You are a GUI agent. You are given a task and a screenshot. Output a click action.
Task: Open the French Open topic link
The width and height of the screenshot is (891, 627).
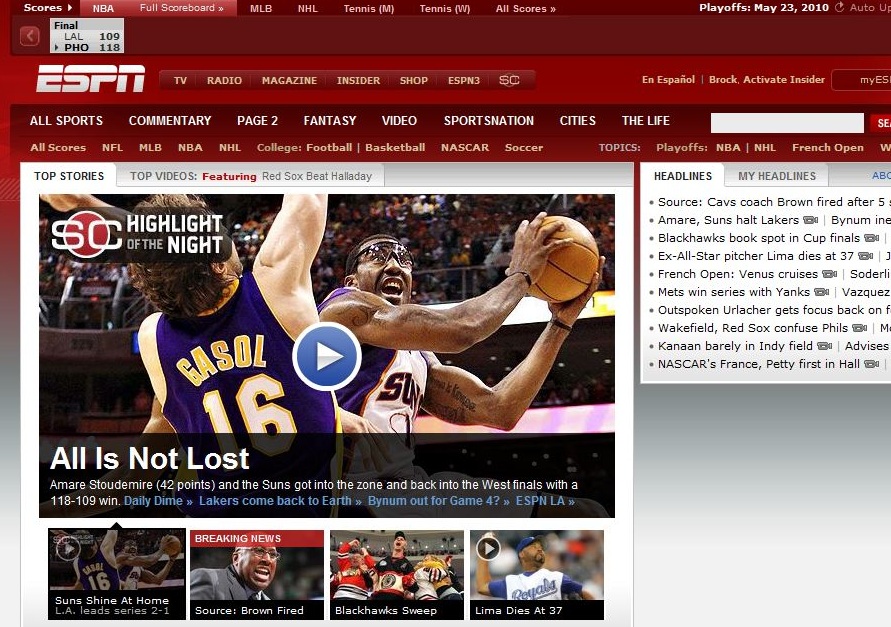828,147
